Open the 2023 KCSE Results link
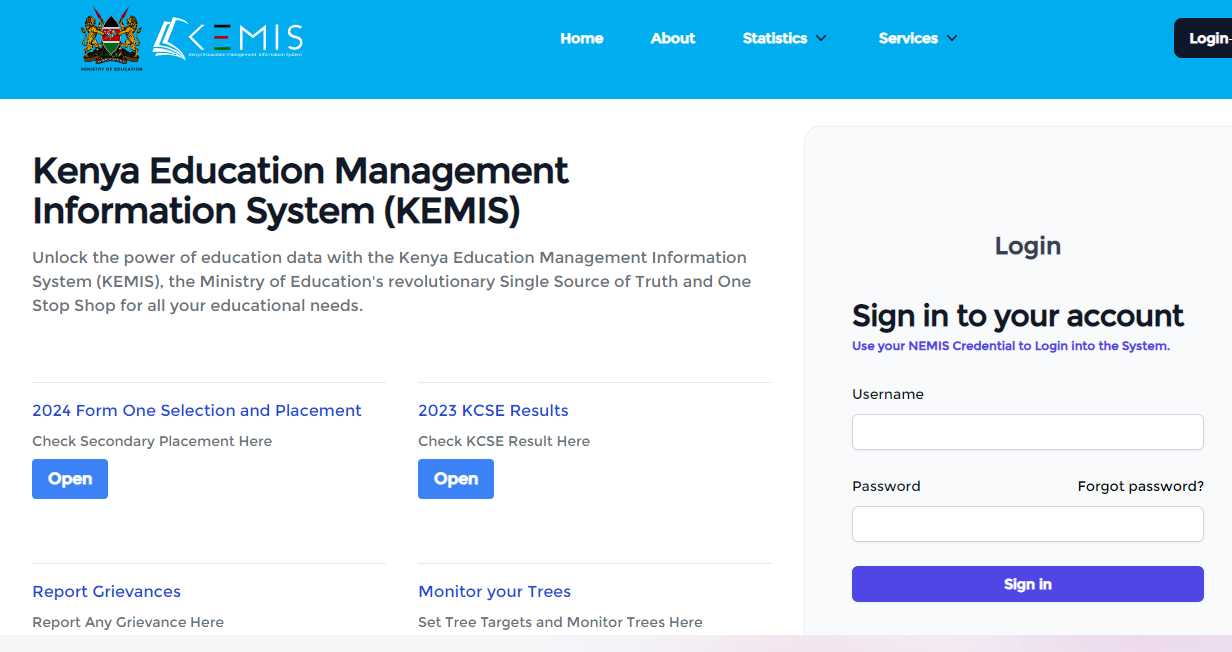 coord(493,410)
